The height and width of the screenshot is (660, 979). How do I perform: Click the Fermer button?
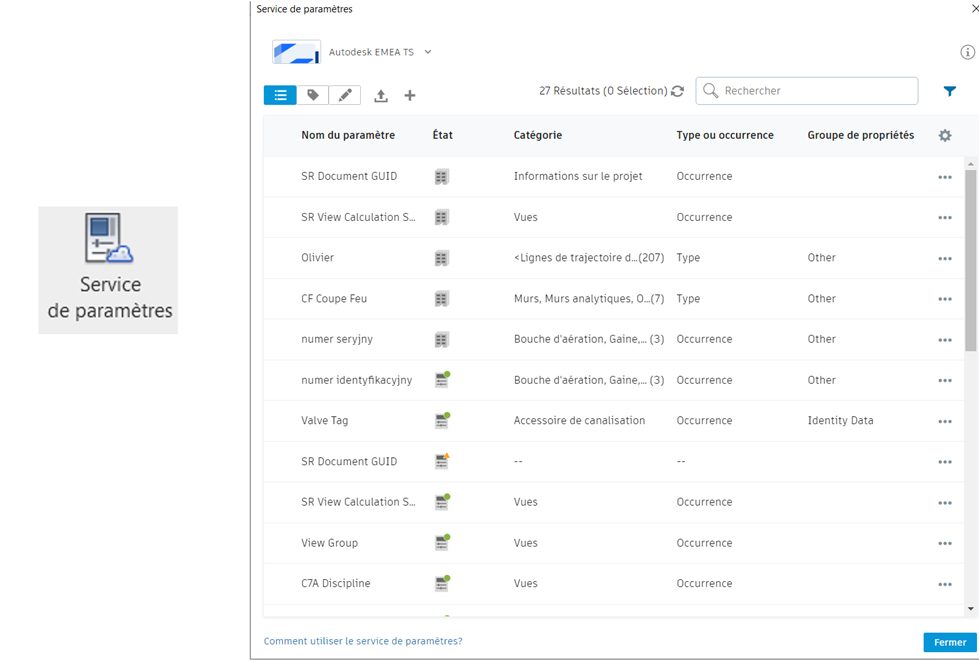pyautogui.click(x=950, y=642)
